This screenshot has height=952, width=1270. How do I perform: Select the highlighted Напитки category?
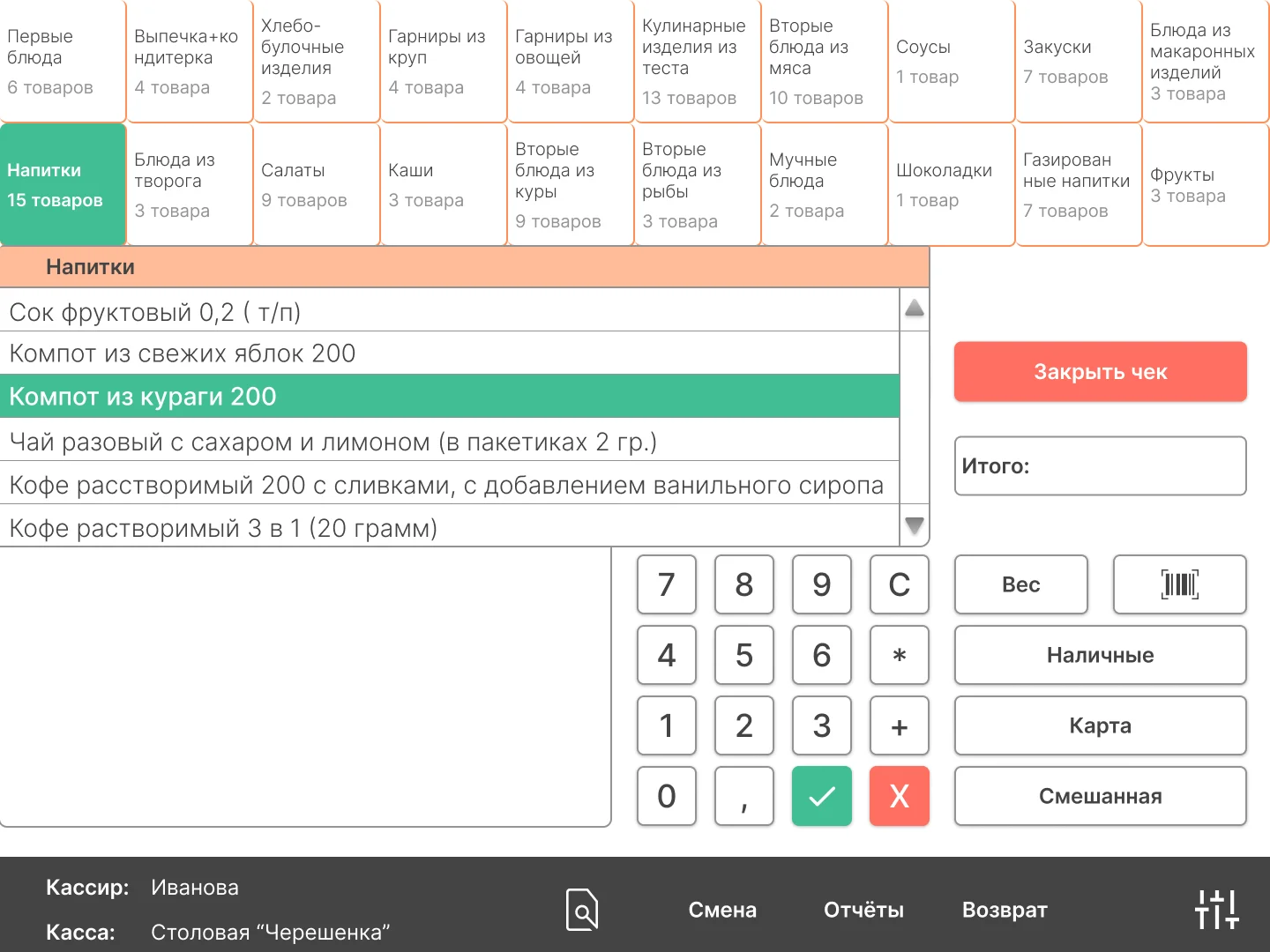click(x=63, y=184)
